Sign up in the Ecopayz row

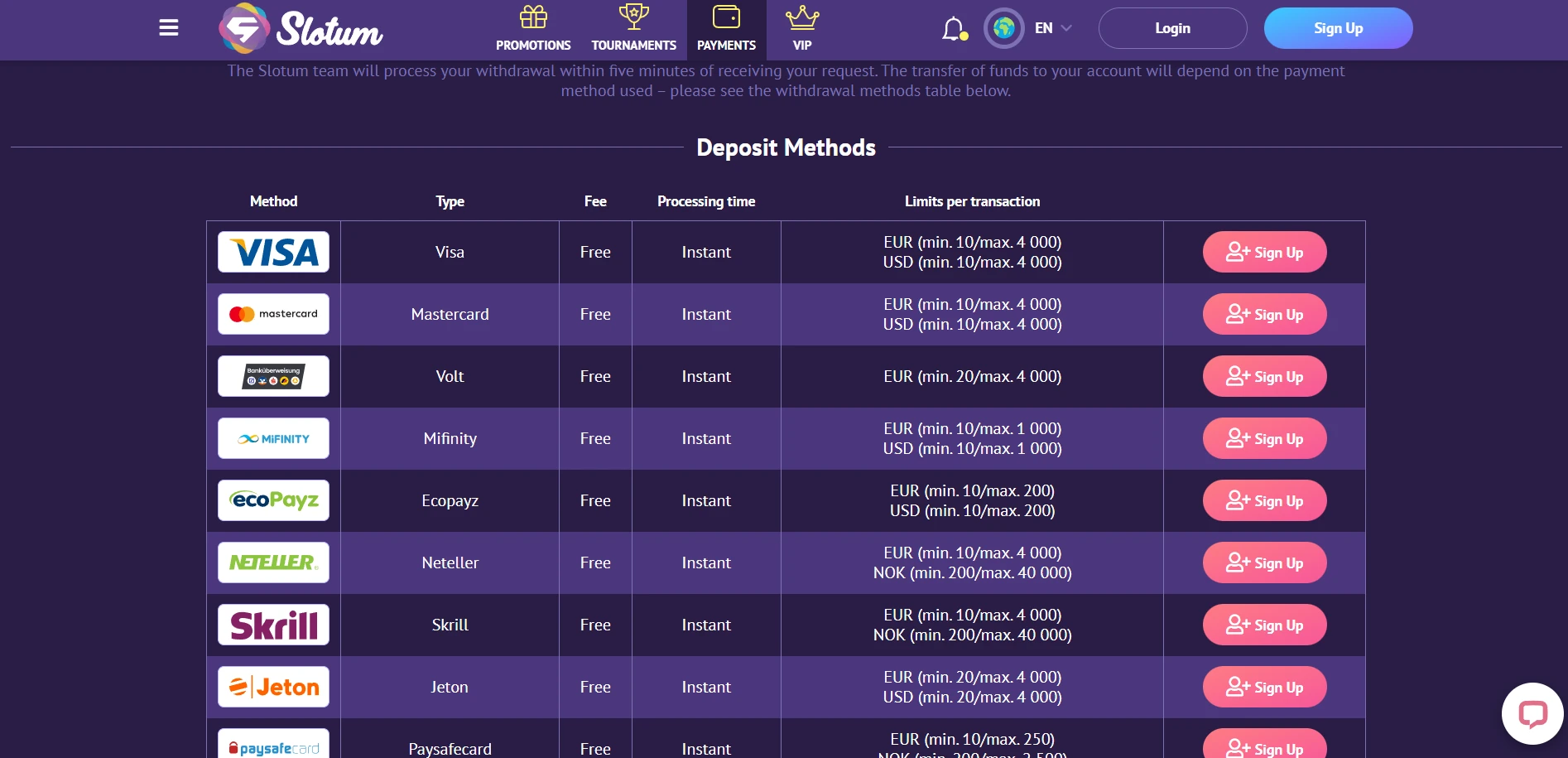(x=1264, y=500)
